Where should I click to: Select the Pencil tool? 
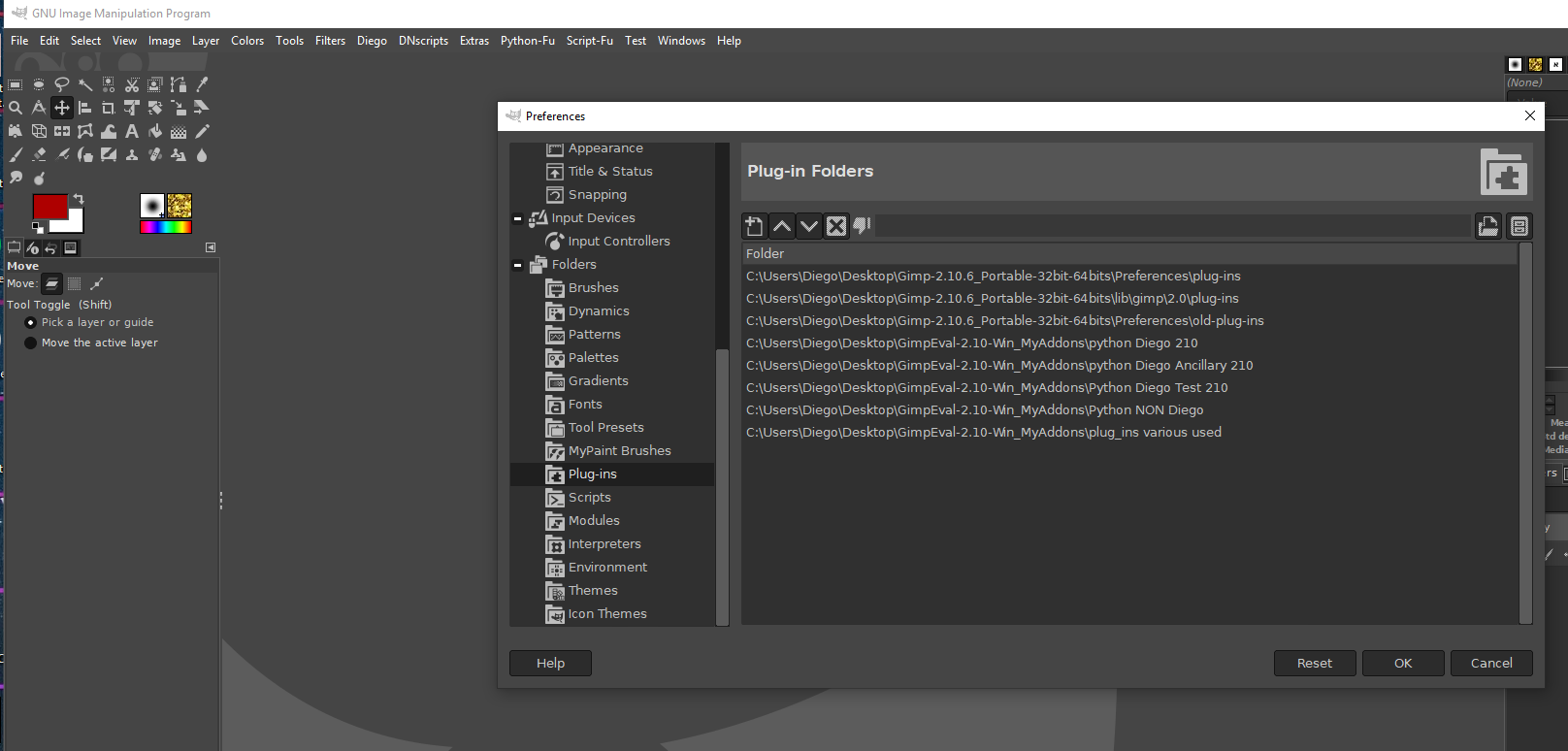coord(202,131)
